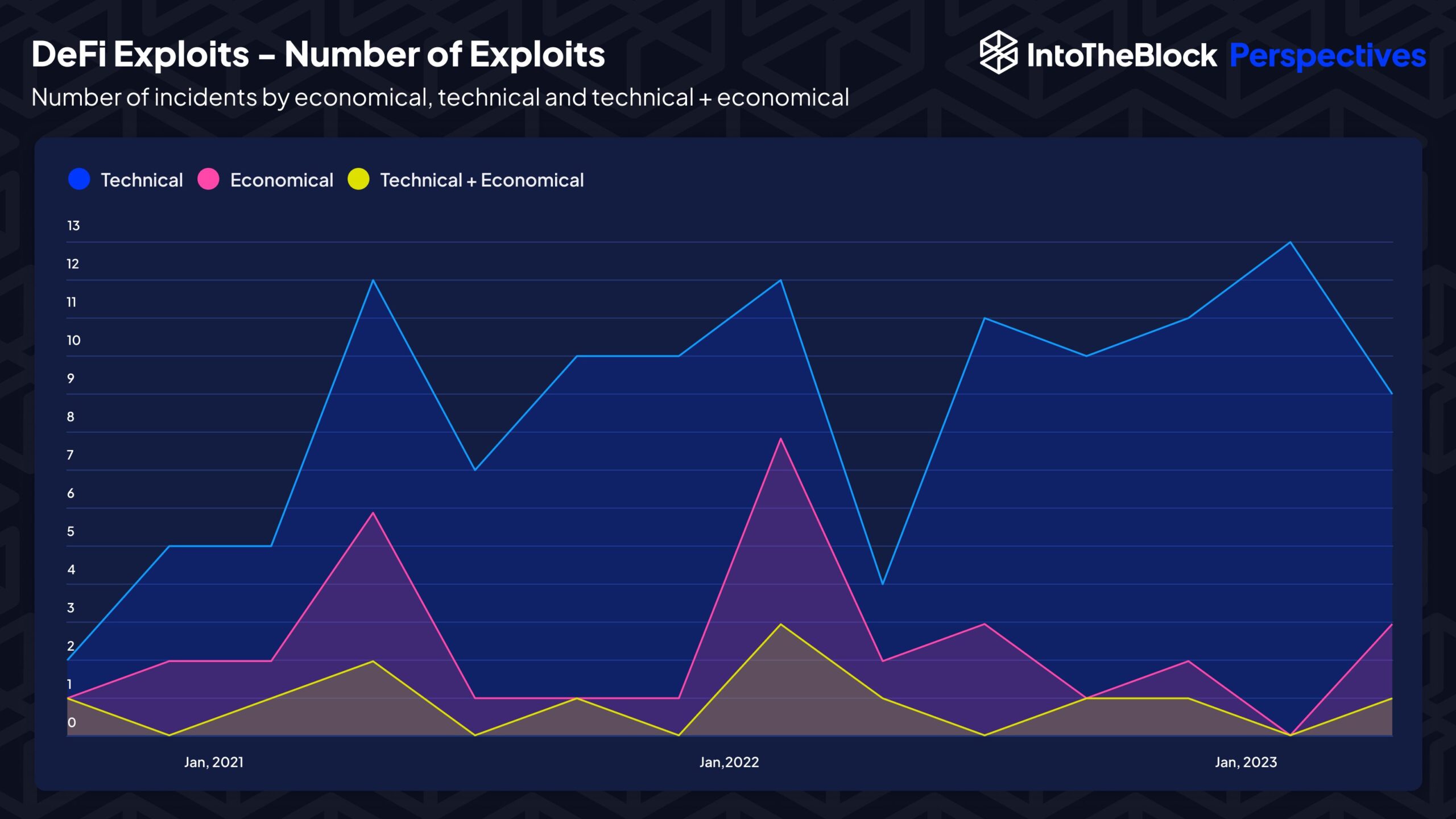Select the 'Economical' legend label
The width and height of the screenshot is (1456, 819).
point(282,180)
